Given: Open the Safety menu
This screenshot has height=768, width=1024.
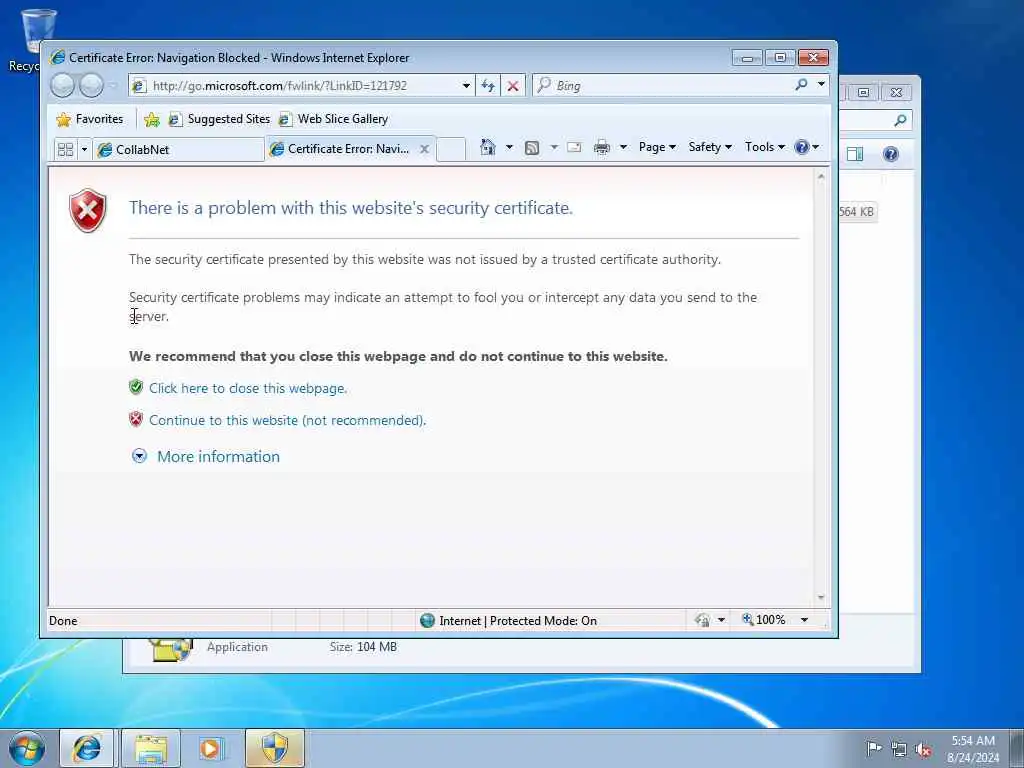Looking at the screenshot, I should point(710,147).
